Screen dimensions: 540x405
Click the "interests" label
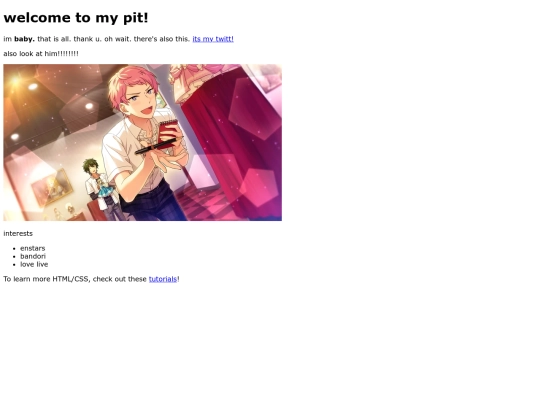click(18, 233)
